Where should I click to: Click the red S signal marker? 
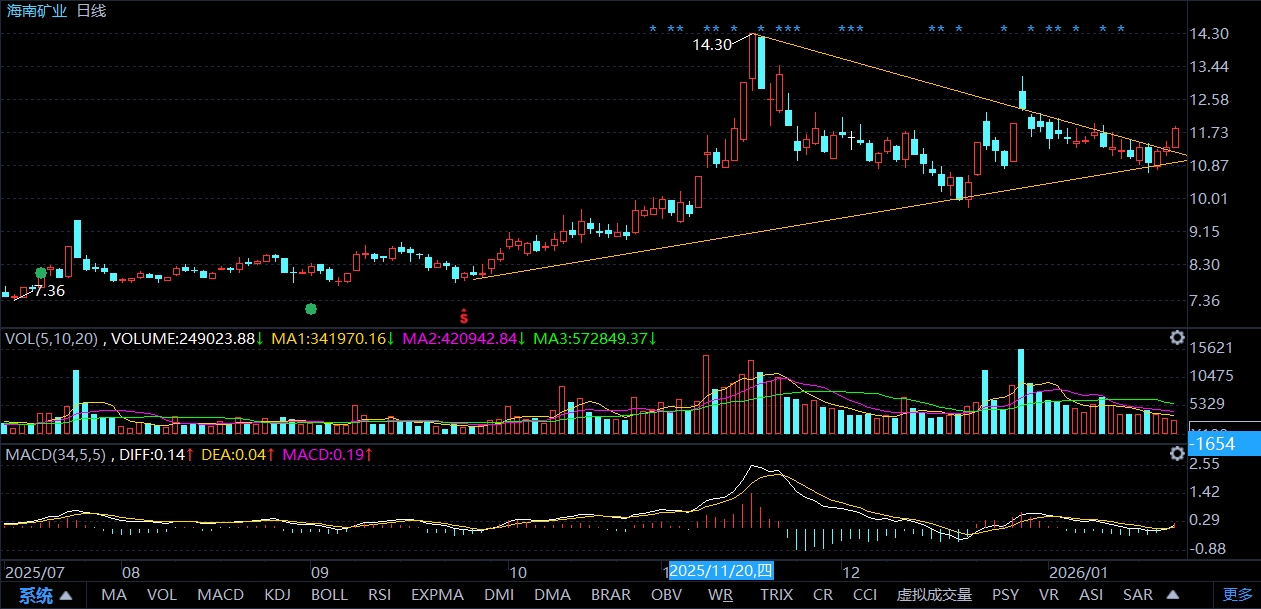[x=464, y=315]
